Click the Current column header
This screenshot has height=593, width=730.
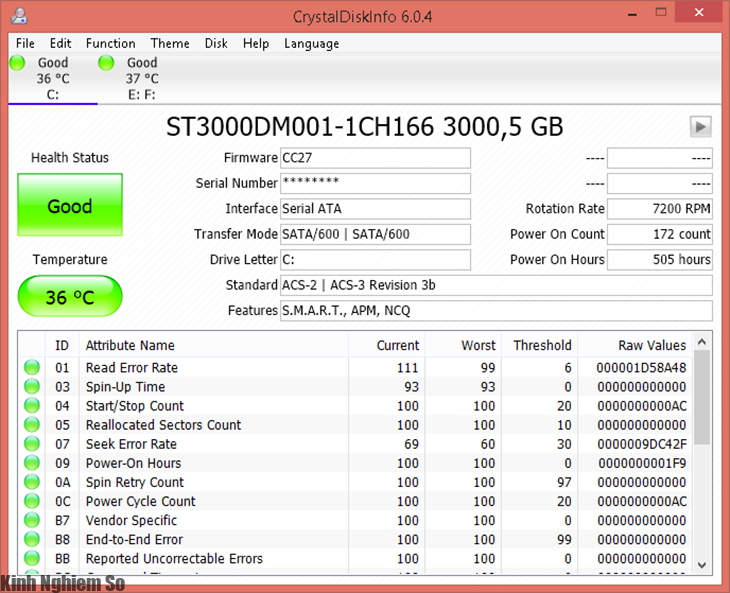pyautogui.click(x=386, y=345)
